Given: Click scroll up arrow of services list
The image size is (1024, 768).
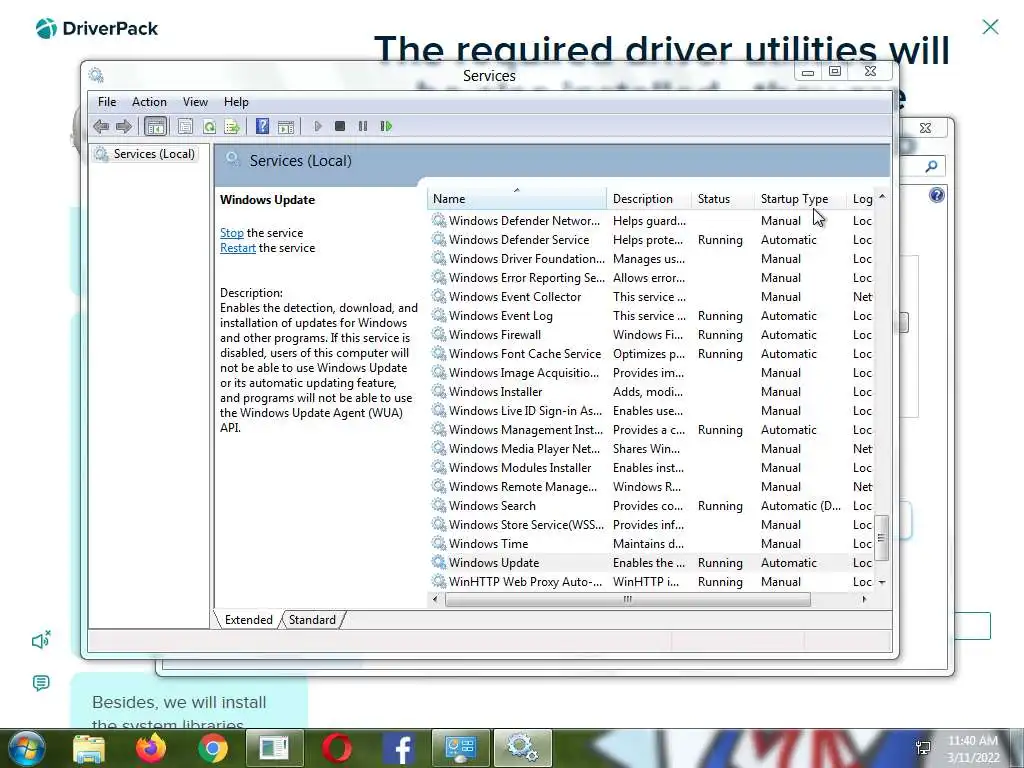Looking at the screenshot, I should [x=882, y=197].
